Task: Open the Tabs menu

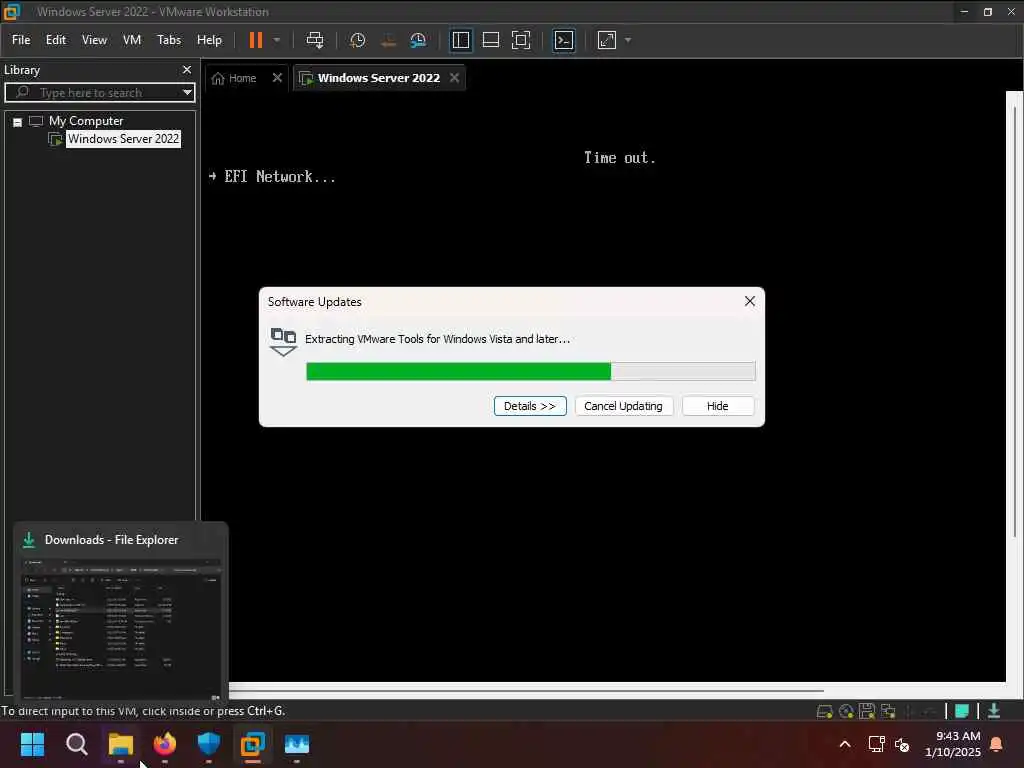Action: [x=169, y=40]
